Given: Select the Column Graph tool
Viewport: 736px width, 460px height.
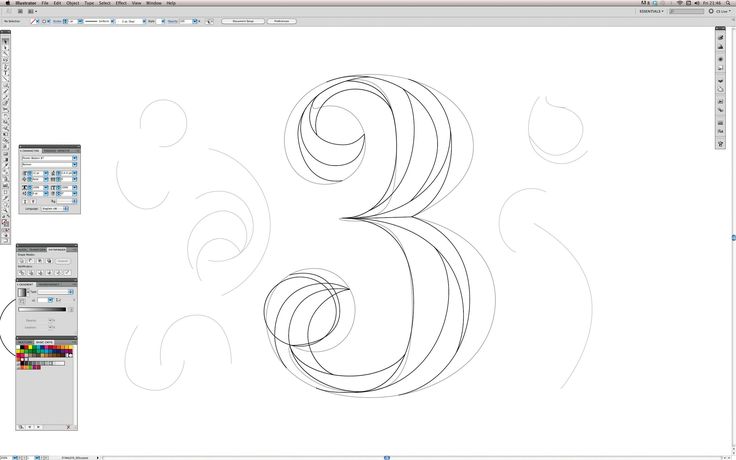Looking at the screenshot, I should click(6, 185).
